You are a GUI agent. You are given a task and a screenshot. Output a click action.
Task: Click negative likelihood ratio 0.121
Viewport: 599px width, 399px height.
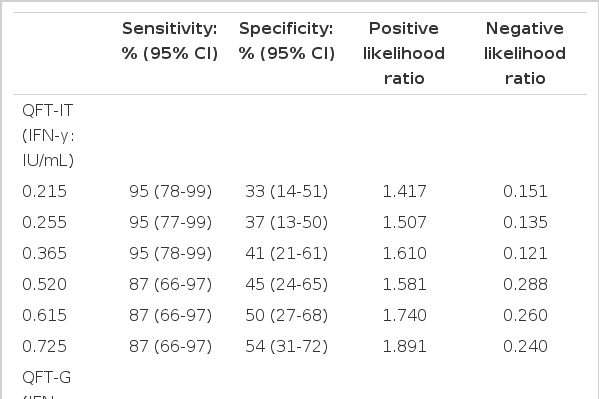[525, 253]
